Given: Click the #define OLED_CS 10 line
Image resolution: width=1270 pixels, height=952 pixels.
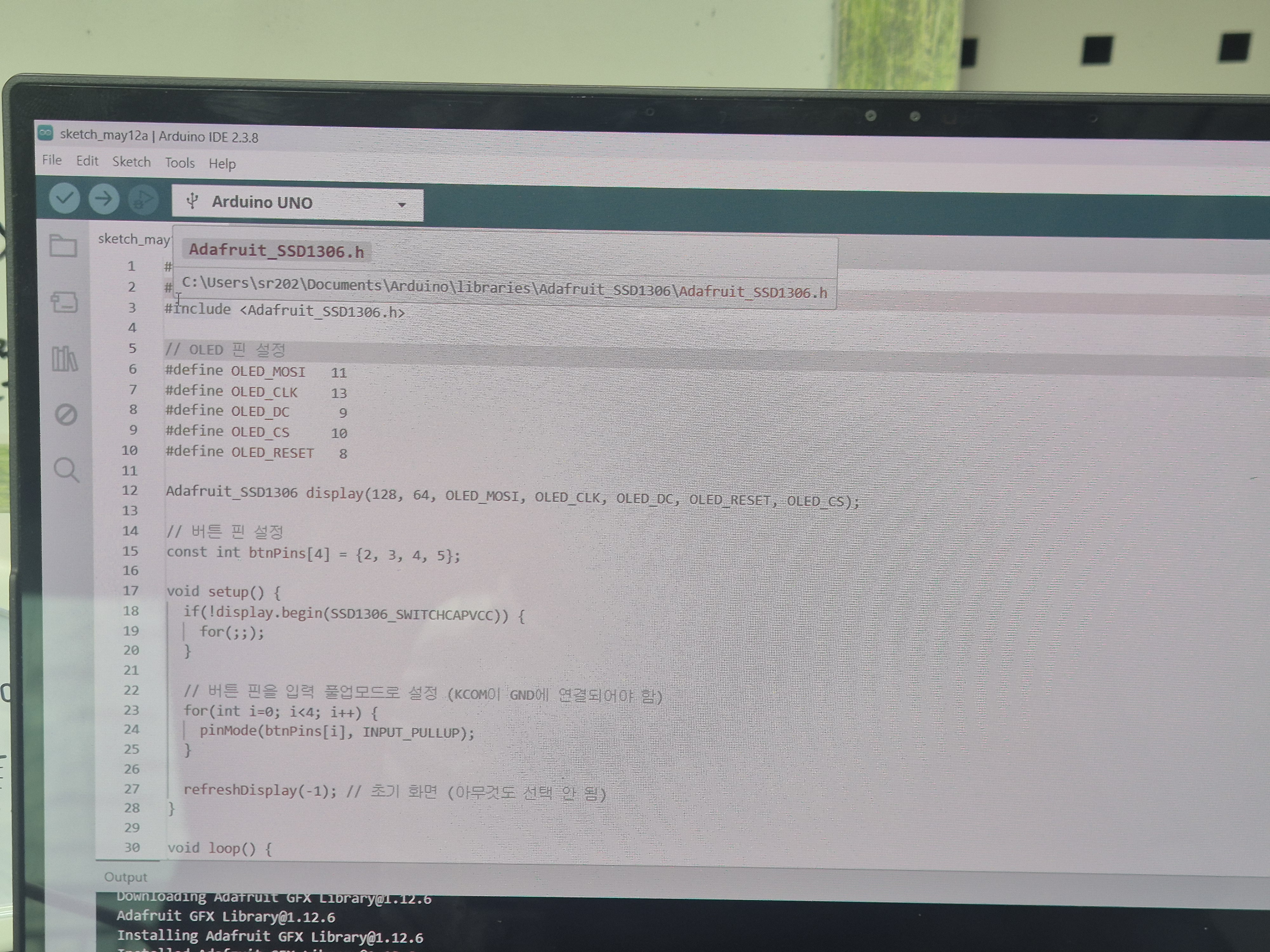Looking at the screenshot, I should pos(256,432).
